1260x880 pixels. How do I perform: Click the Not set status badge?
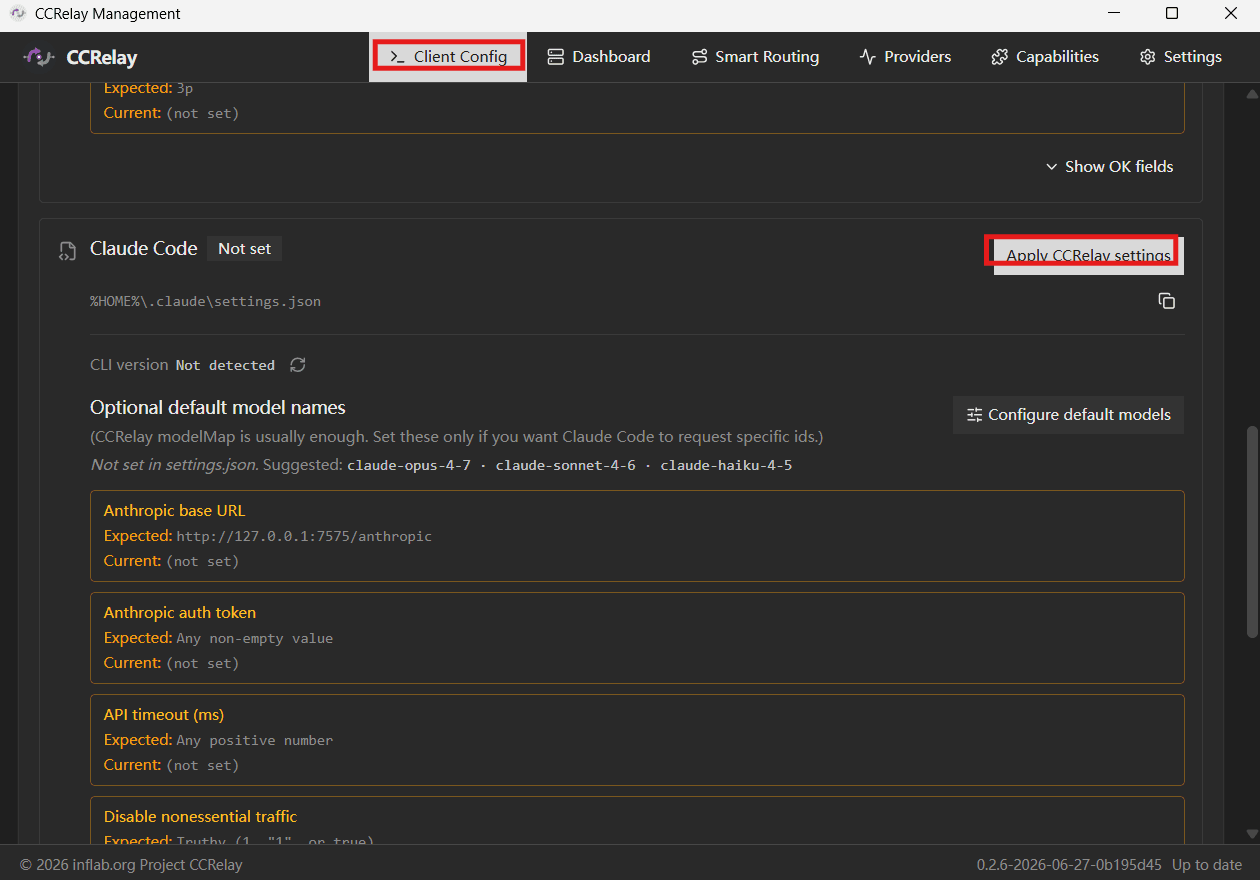(244, 249)
